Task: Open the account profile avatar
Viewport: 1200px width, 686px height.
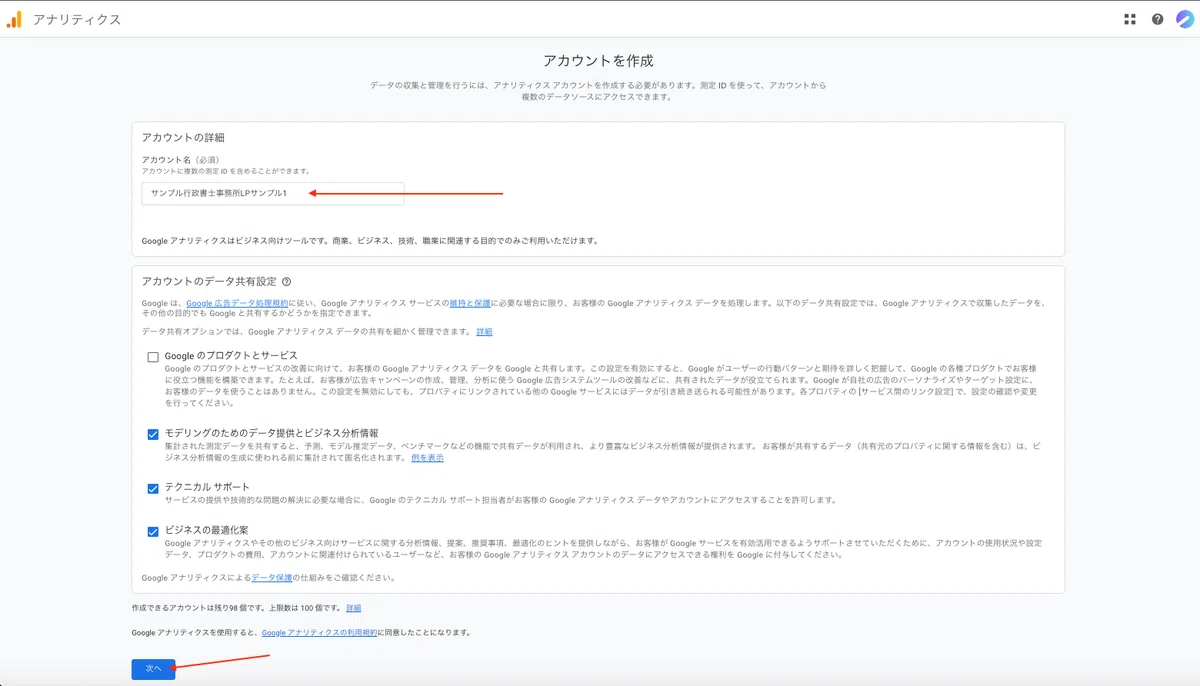Action: point(1183,19)
